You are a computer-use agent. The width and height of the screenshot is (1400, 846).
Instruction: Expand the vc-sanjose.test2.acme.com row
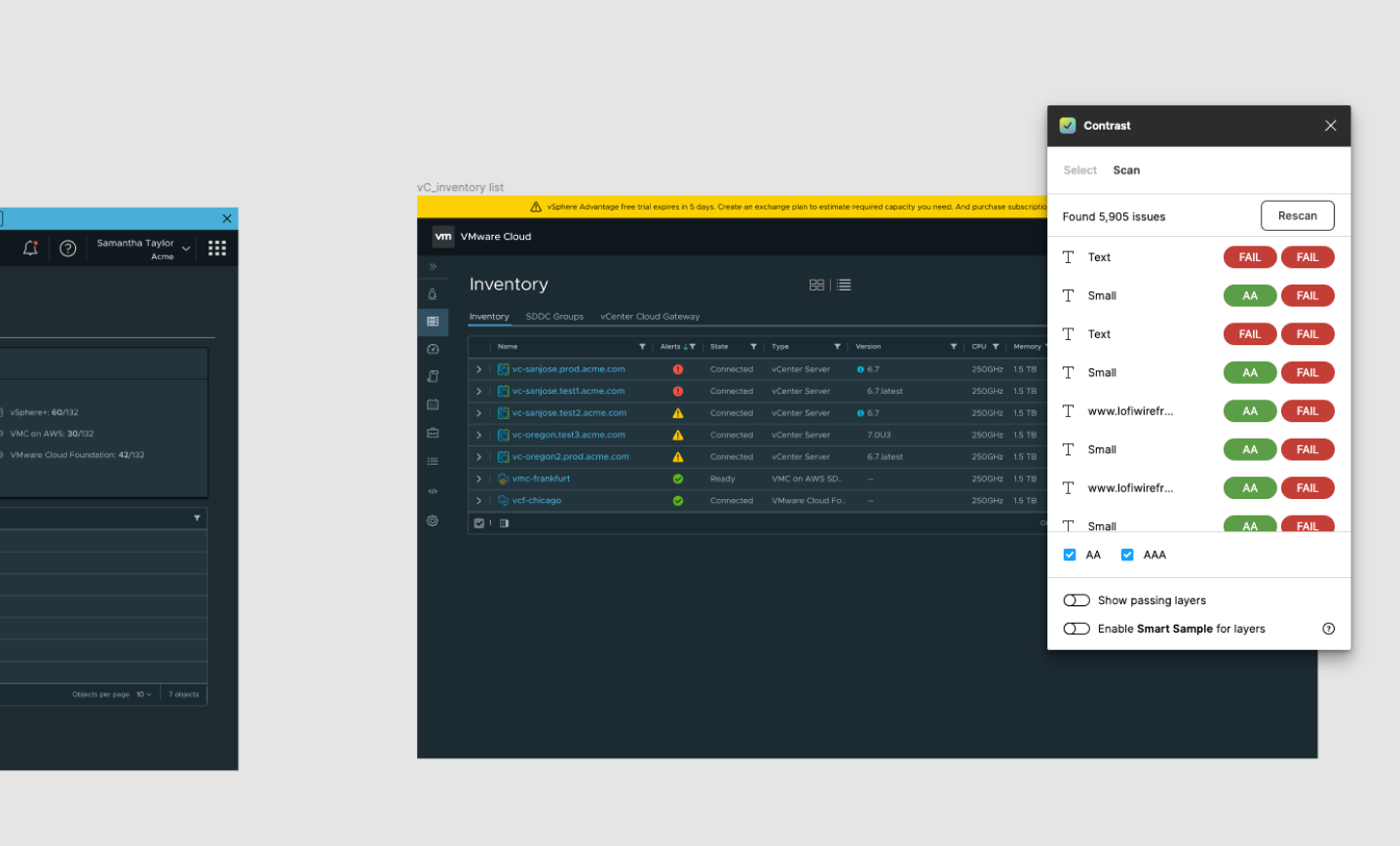coord(478,413)
